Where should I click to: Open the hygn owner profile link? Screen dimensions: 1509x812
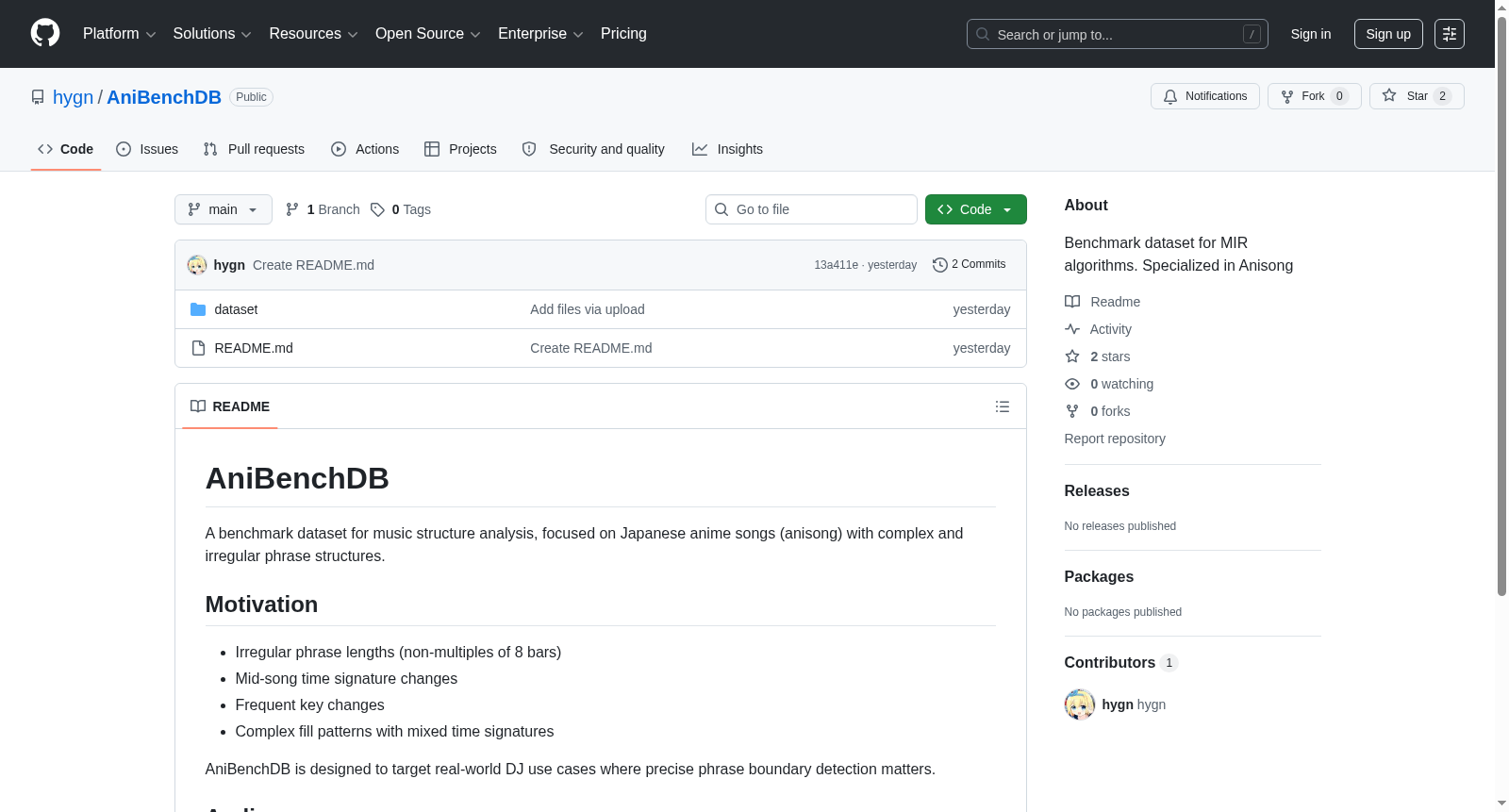click(74, 97)
